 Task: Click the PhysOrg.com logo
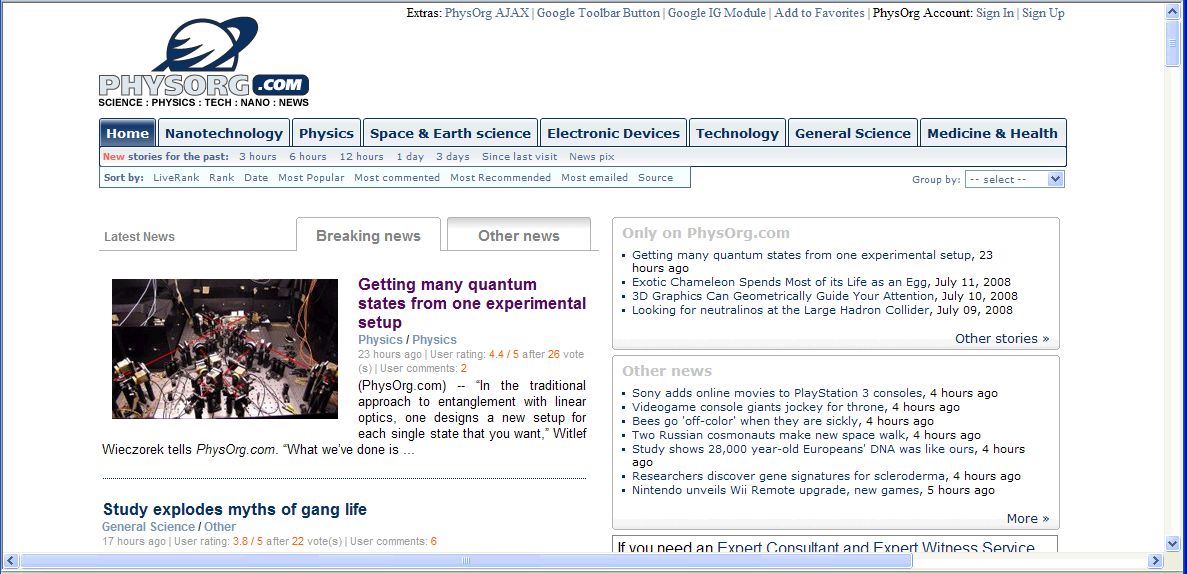[x=204, y=62]
